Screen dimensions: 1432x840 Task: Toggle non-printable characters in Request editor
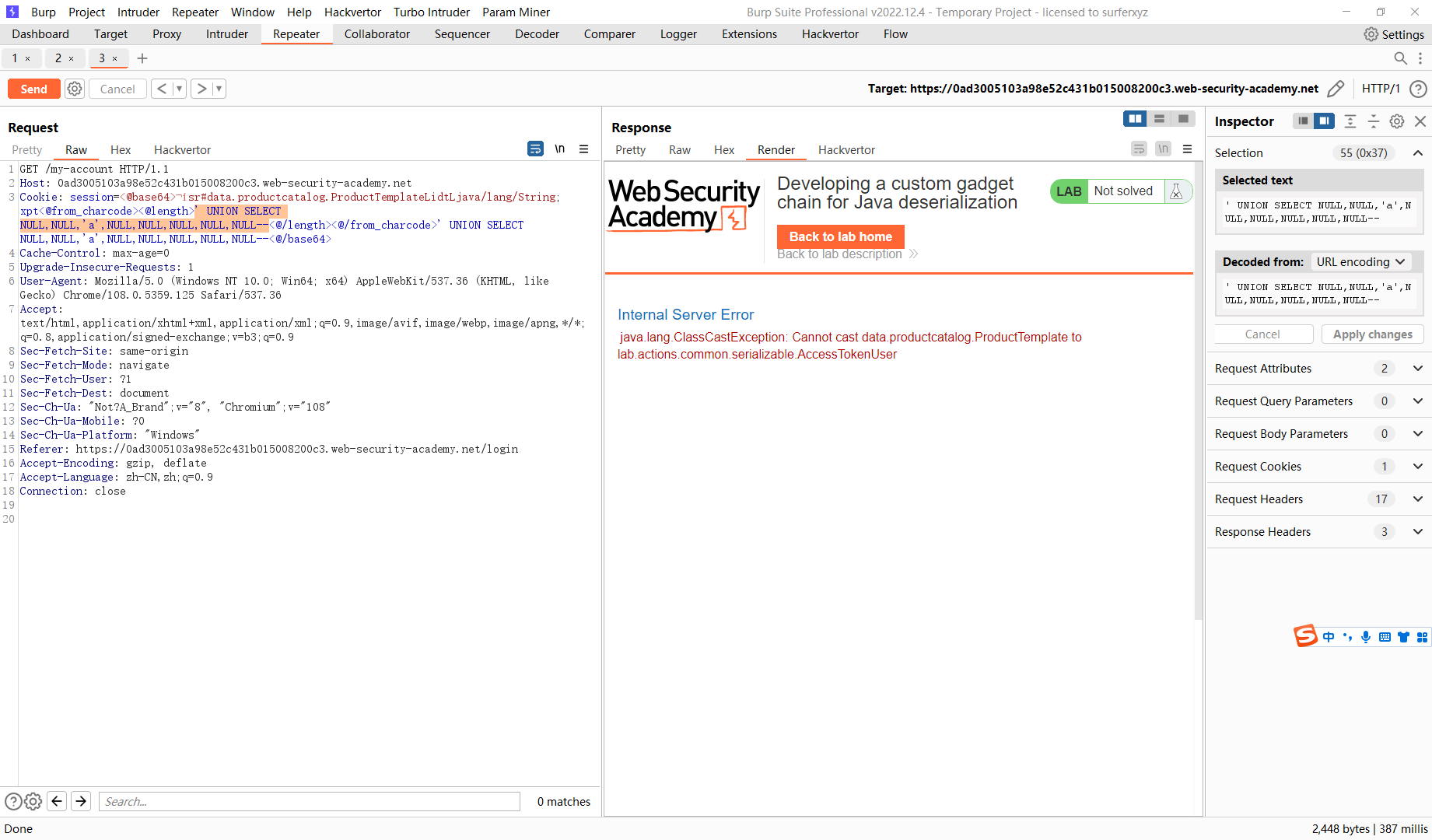560,149
